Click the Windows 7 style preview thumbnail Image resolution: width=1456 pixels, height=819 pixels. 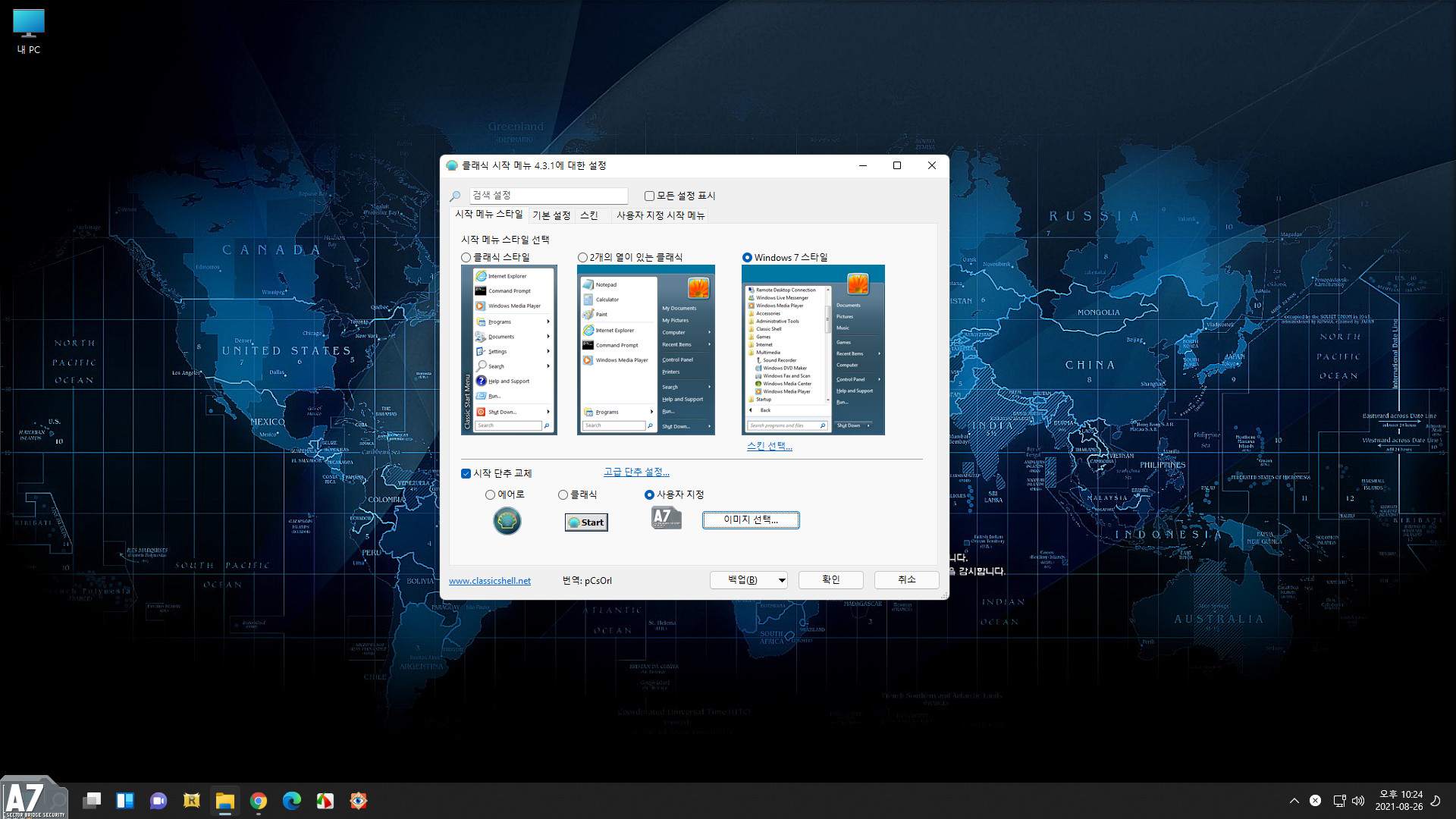click(813, 350)
